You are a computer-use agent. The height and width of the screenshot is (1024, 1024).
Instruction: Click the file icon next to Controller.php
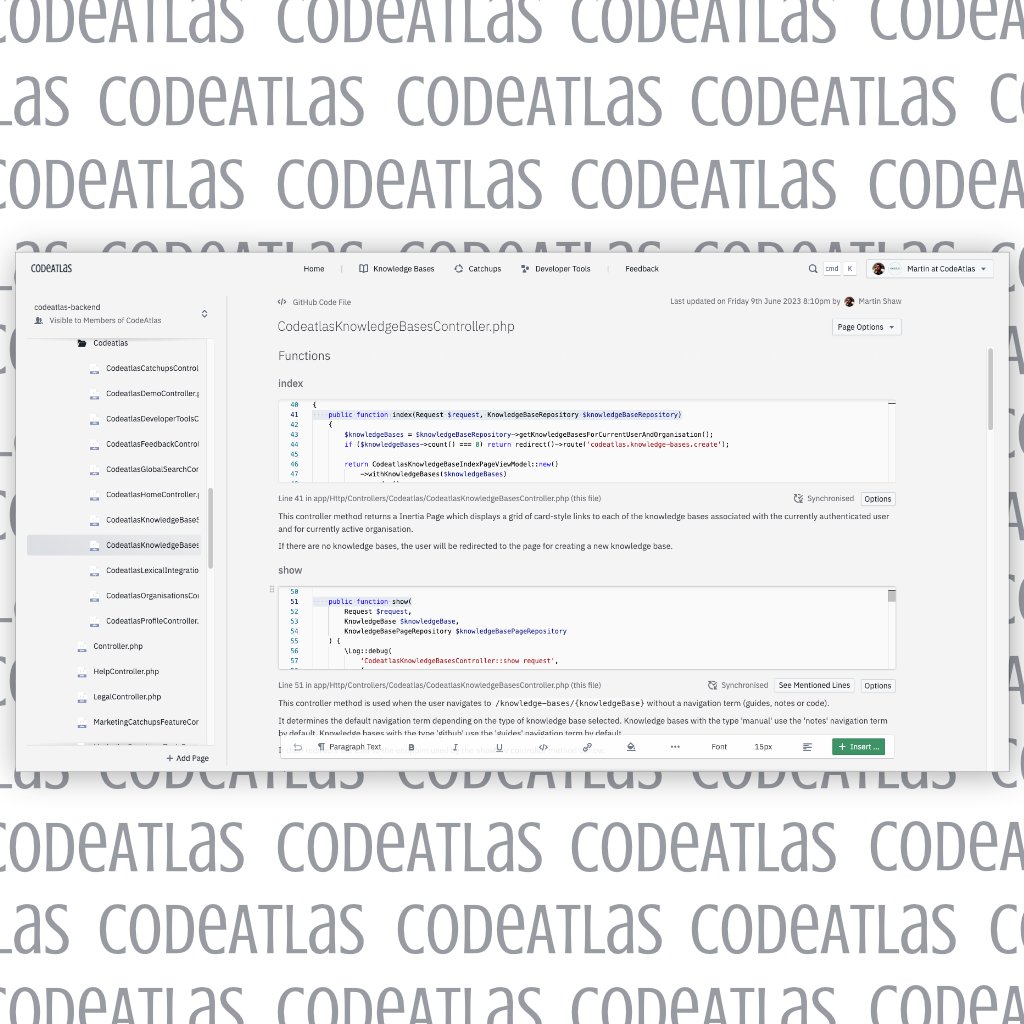click(82, 647)
